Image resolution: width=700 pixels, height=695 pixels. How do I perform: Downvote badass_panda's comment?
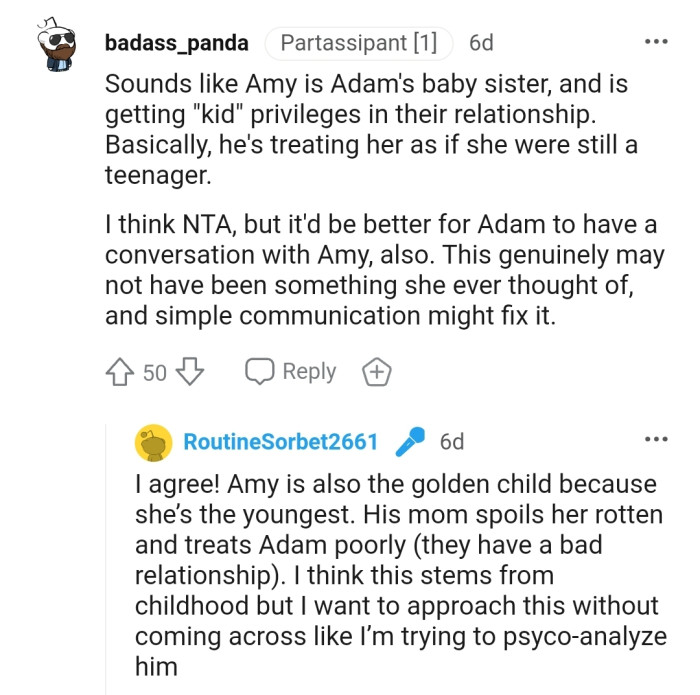[x=189, y=373]
